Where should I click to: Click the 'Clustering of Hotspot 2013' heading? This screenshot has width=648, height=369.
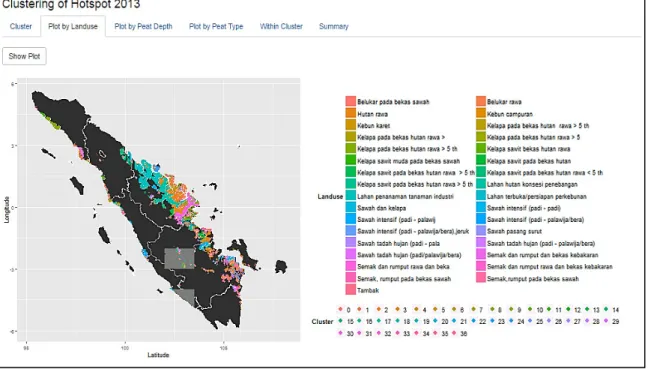coord(71,5)
